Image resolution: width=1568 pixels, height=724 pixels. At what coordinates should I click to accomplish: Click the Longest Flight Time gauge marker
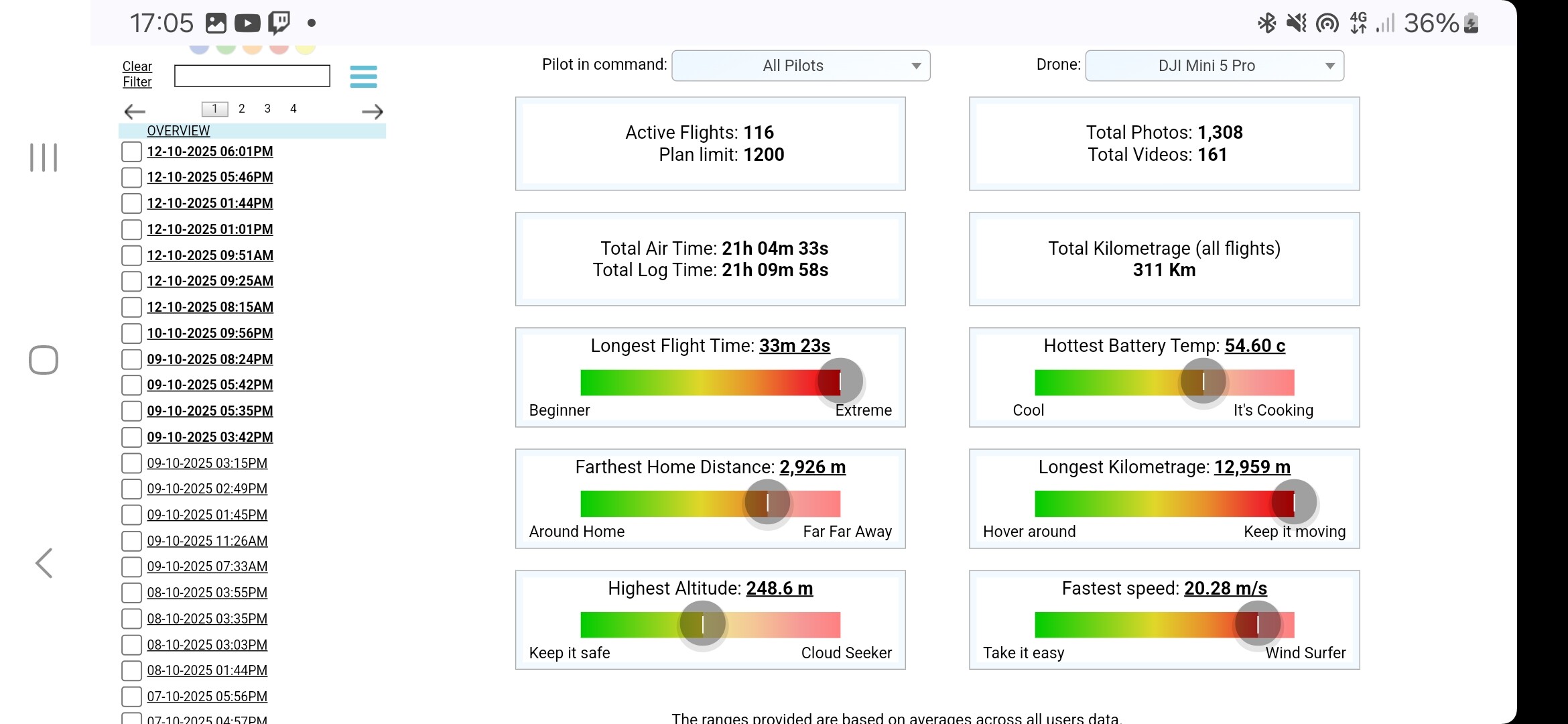[x=840, y=381]
